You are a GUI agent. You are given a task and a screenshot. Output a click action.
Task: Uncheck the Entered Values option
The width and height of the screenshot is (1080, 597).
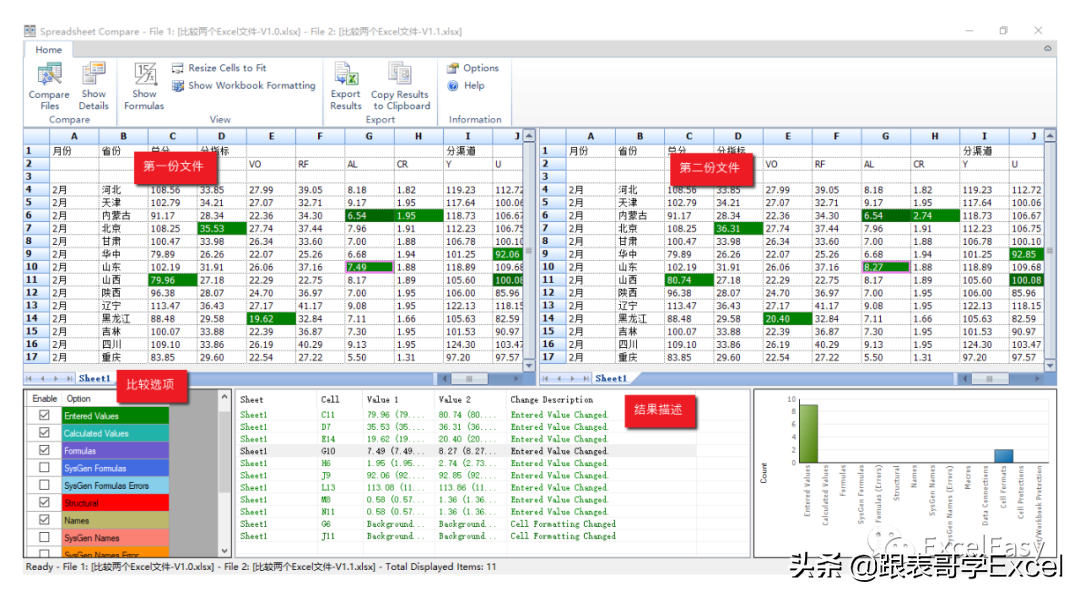44,415
